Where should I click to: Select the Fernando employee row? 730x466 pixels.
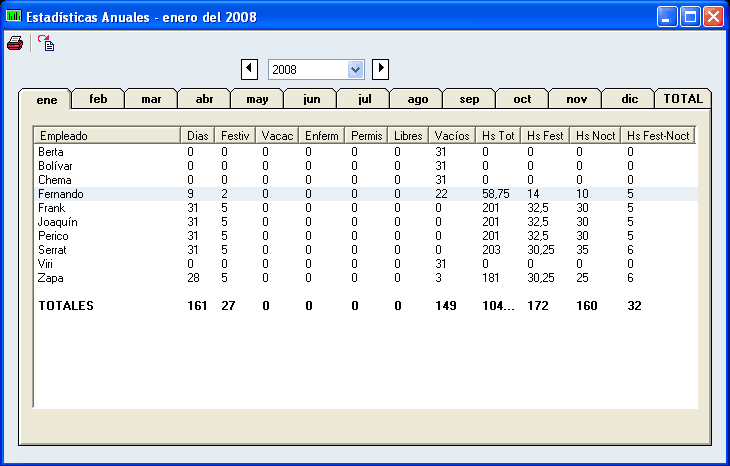tap(60, 194)
